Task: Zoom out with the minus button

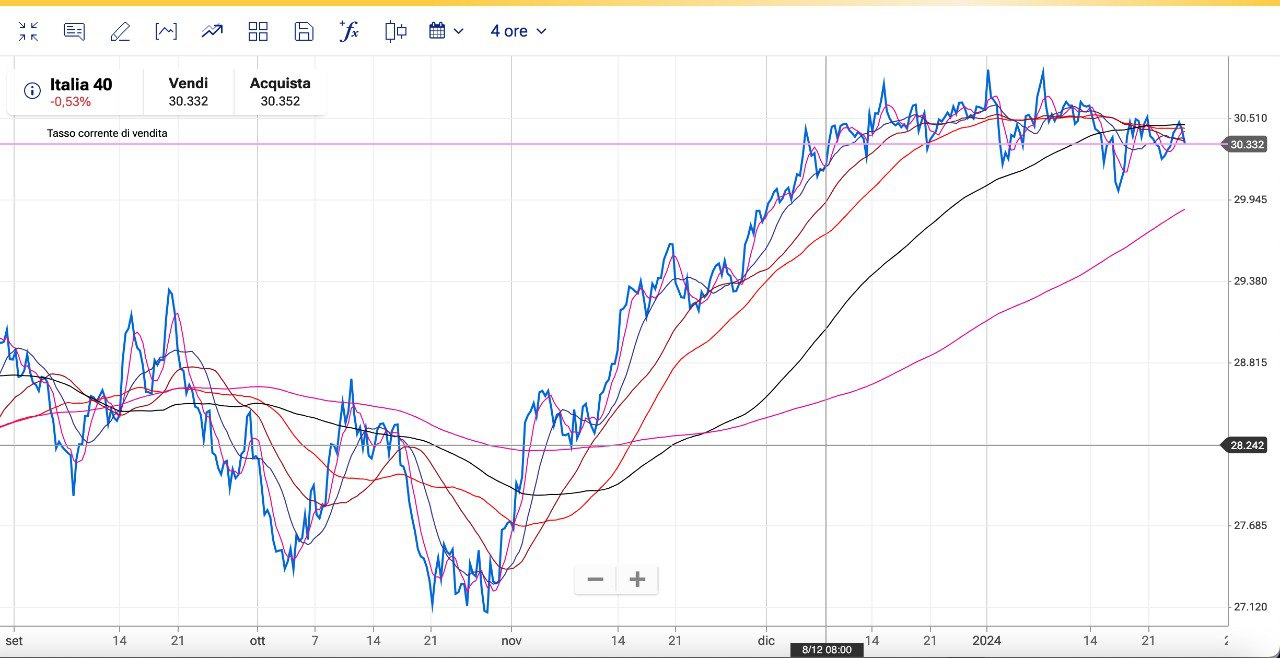Action: (x=596, y=579)
